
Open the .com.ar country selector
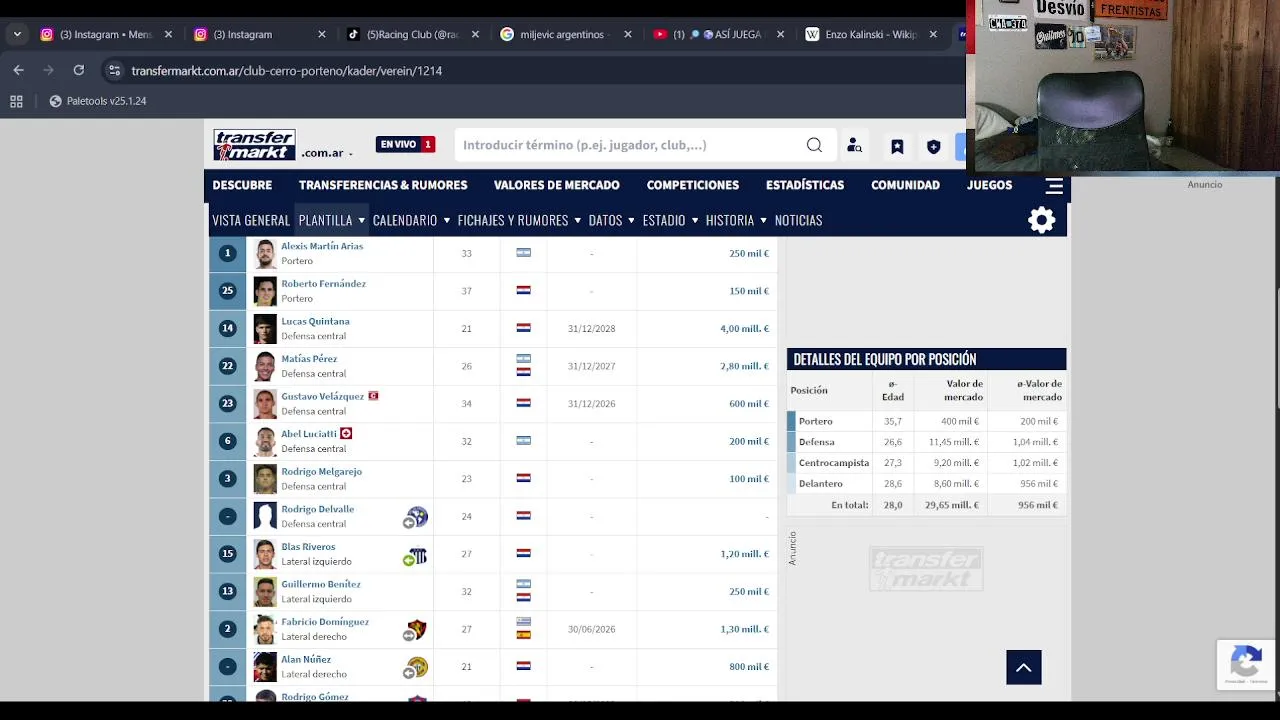click(327, 153)
